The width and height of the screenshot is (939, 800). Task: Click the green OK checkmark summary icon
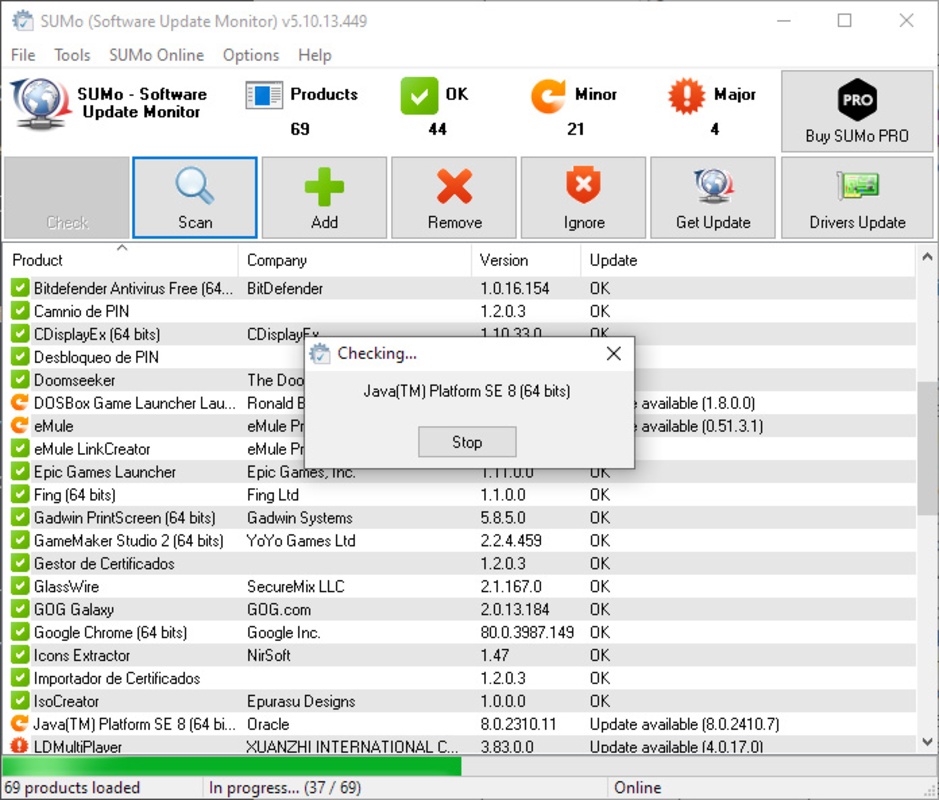click(x=419, y=95)
